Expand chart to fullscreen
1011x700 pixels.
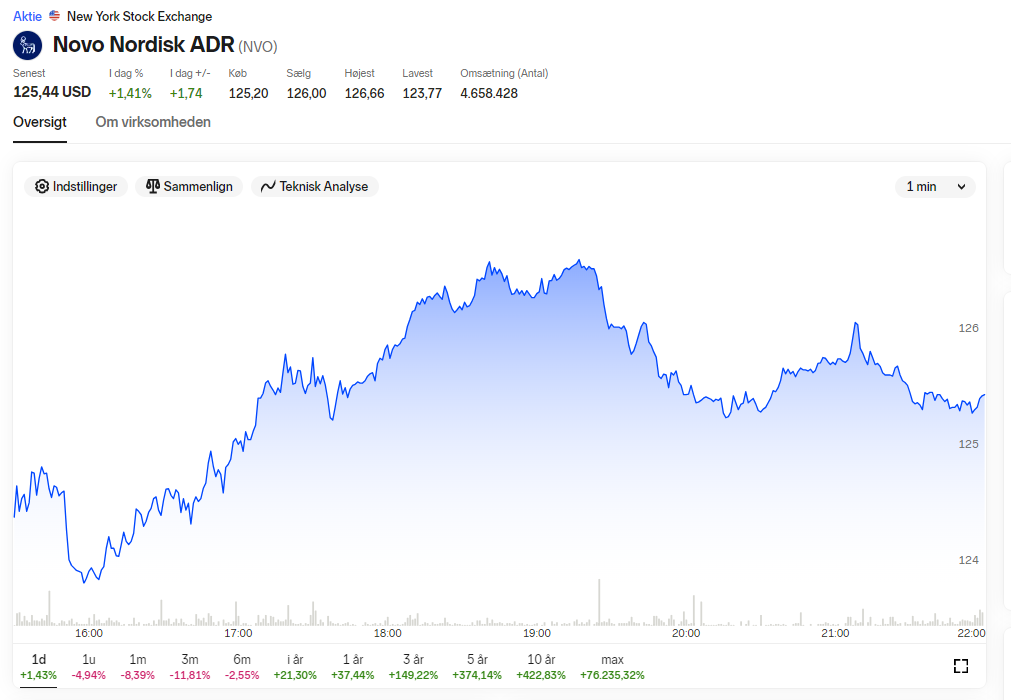[961, 666]
